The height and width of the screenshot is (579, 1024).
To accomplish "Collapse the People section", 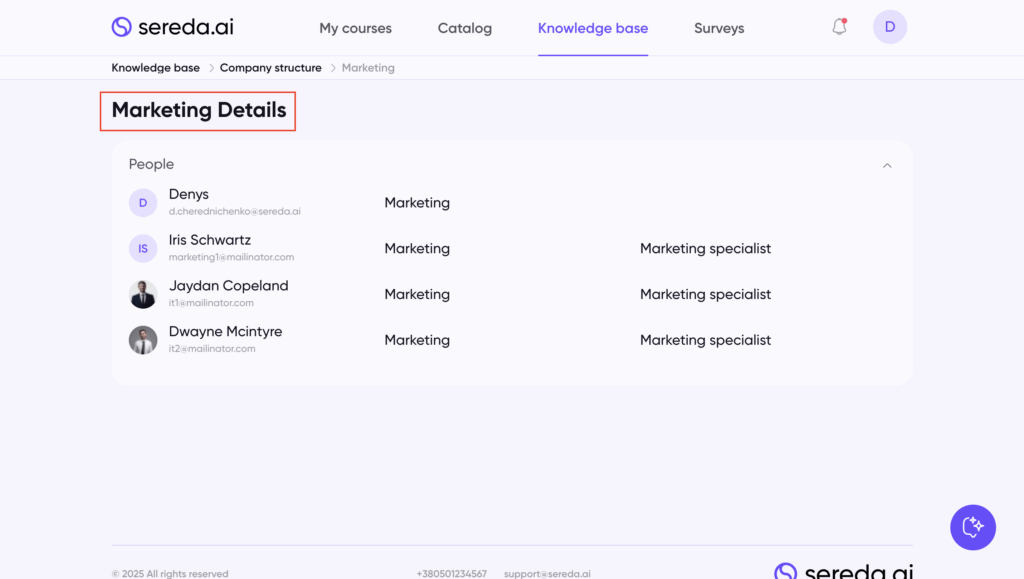I will [x=886, y=165].
